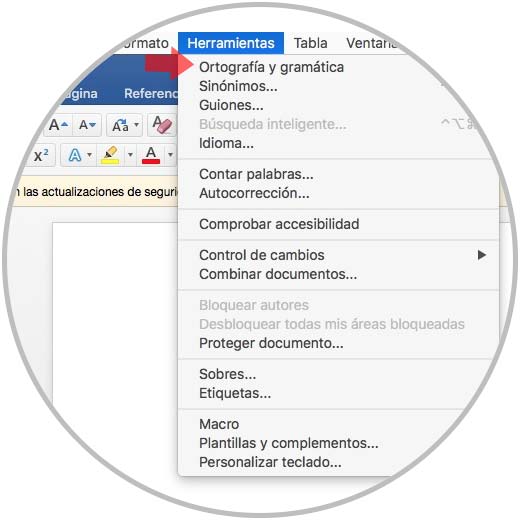Apply red font color with the A icon

pyautogui.click(x=151, y=155)
